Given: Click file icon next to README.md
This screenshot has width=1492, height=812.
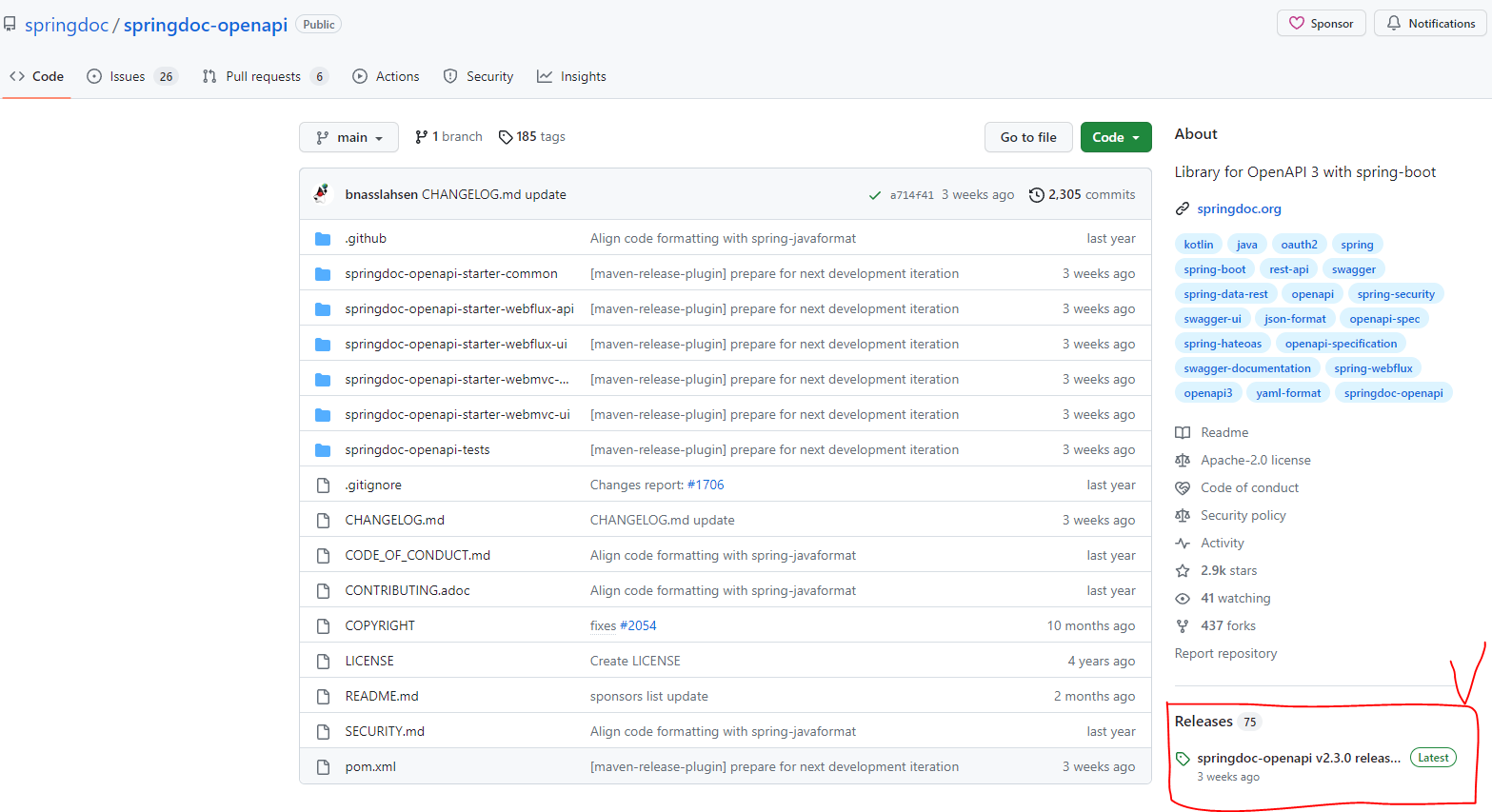Looking at the screenshot, I should pos(323,697).
